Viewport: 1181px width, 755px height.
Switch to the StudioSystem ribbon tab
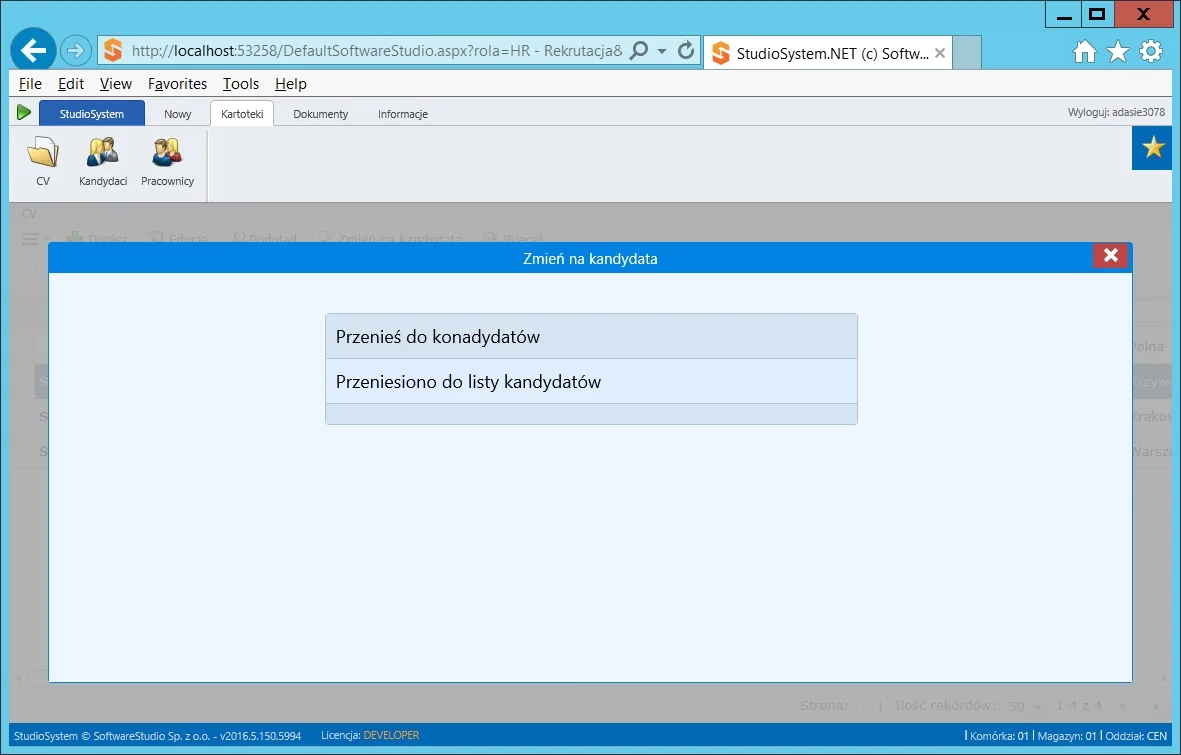(x=92, y=114)
